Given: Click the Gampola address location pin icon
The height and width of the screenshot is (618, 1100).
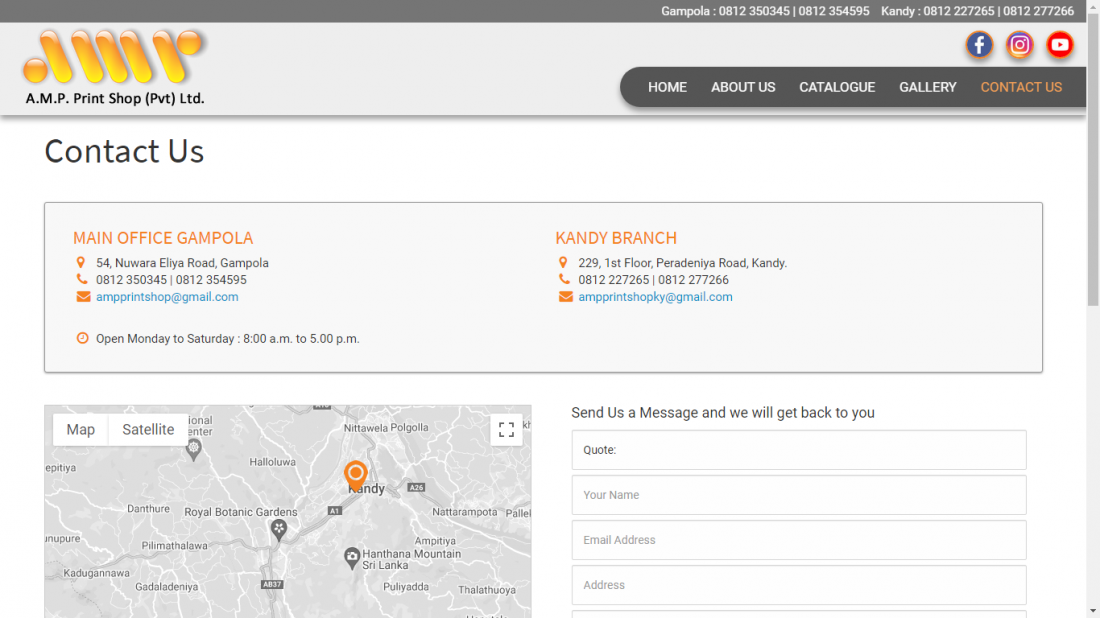Looking at the screenshot, I should [x=81, y=262].
